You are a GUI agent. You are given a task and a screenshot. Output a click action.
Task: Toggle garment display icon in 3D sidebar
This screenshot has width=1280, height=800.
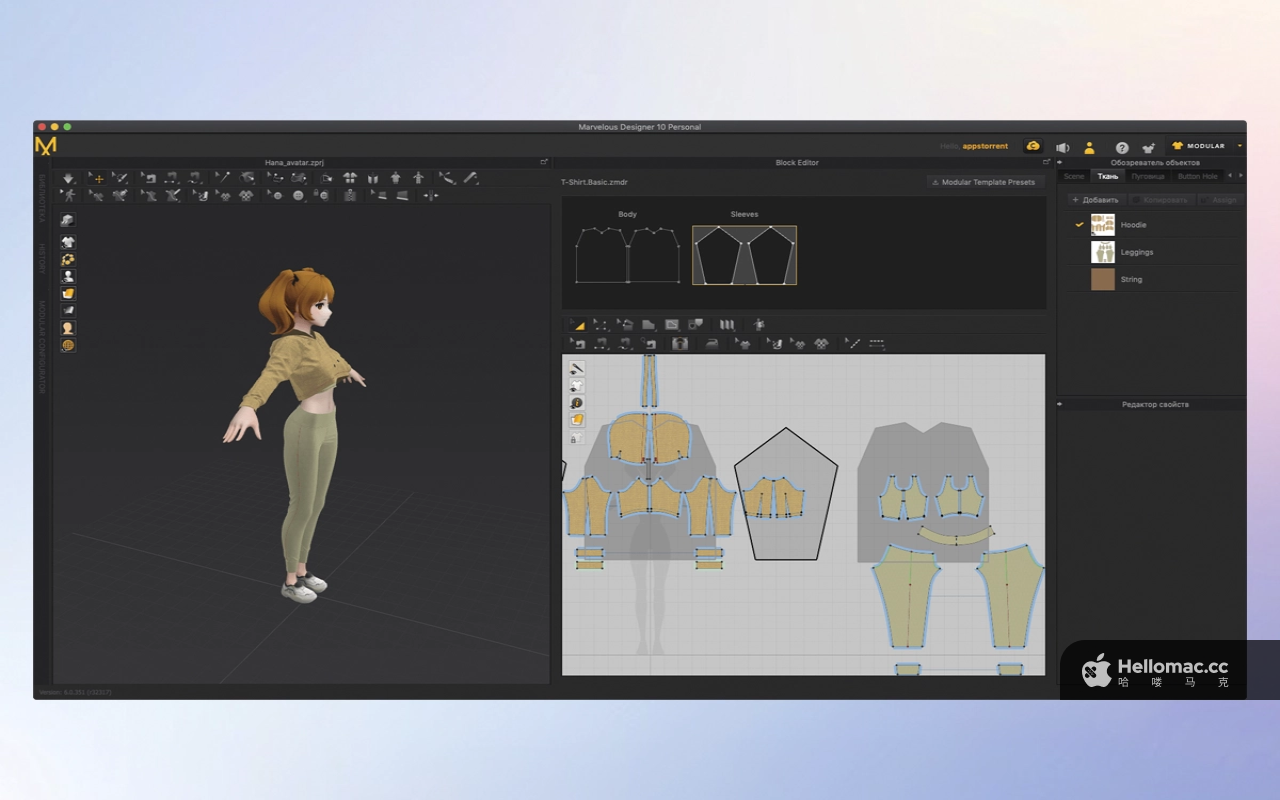pyautogui.click(x=68, y=242)
